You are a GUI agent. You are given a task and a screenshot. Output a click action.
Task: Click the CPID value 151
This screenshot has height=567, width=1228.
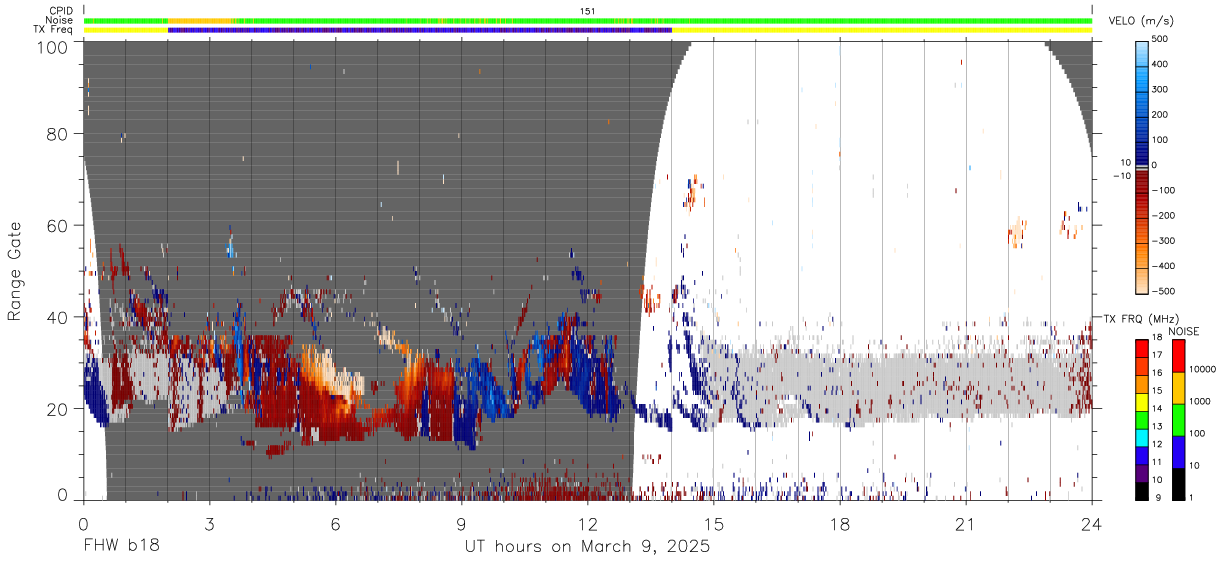(x=587, y=11)
